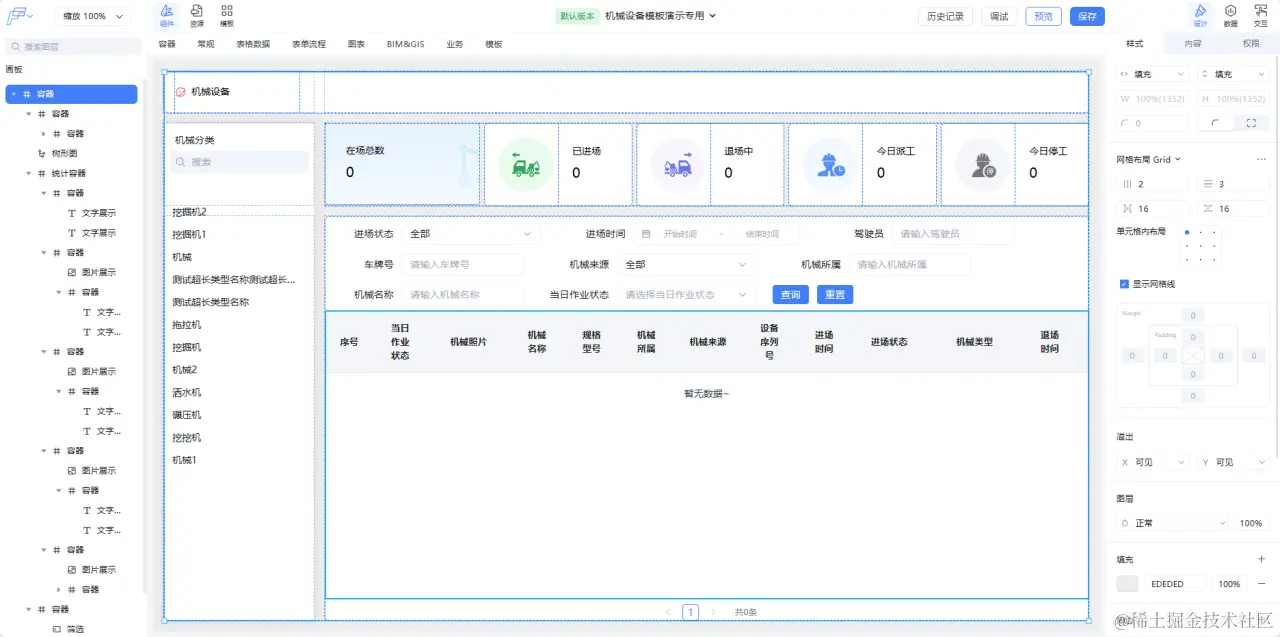The width and height of the screenshot is (1280, 637).
Task: Click the blue 设计 brush icon
Action: coord(1200,12)
